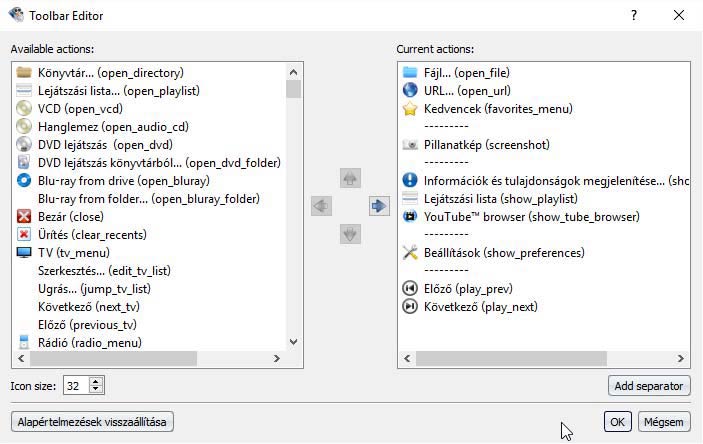Click the TV tv_menu monitor icon

point(24,252)
